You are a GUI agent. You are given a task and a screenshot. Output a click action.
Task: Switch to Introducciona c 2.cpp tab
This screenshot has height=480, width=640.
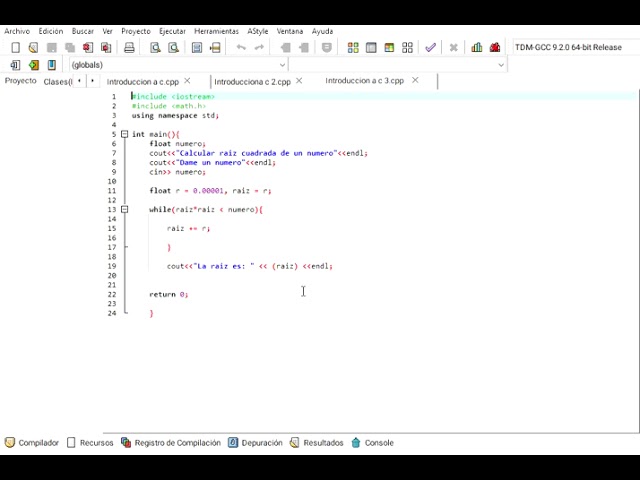pos(252,82)
